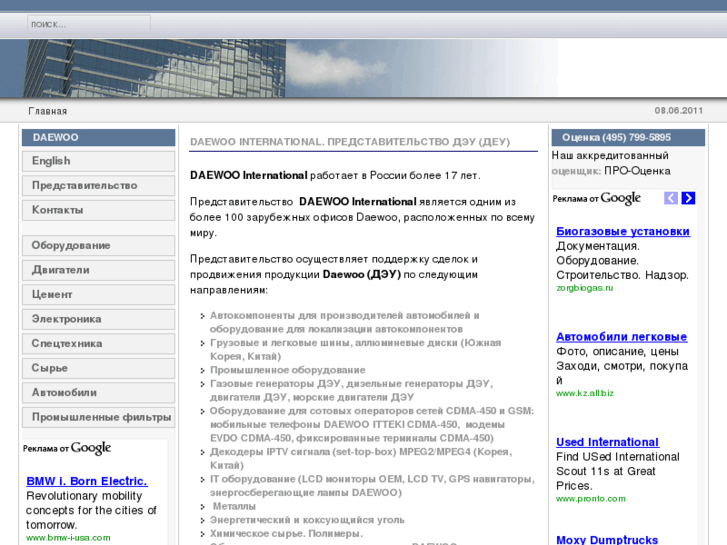Click Реклама от Google label in left sidebar
Screen dimensions: 727x545
point(67,449)
